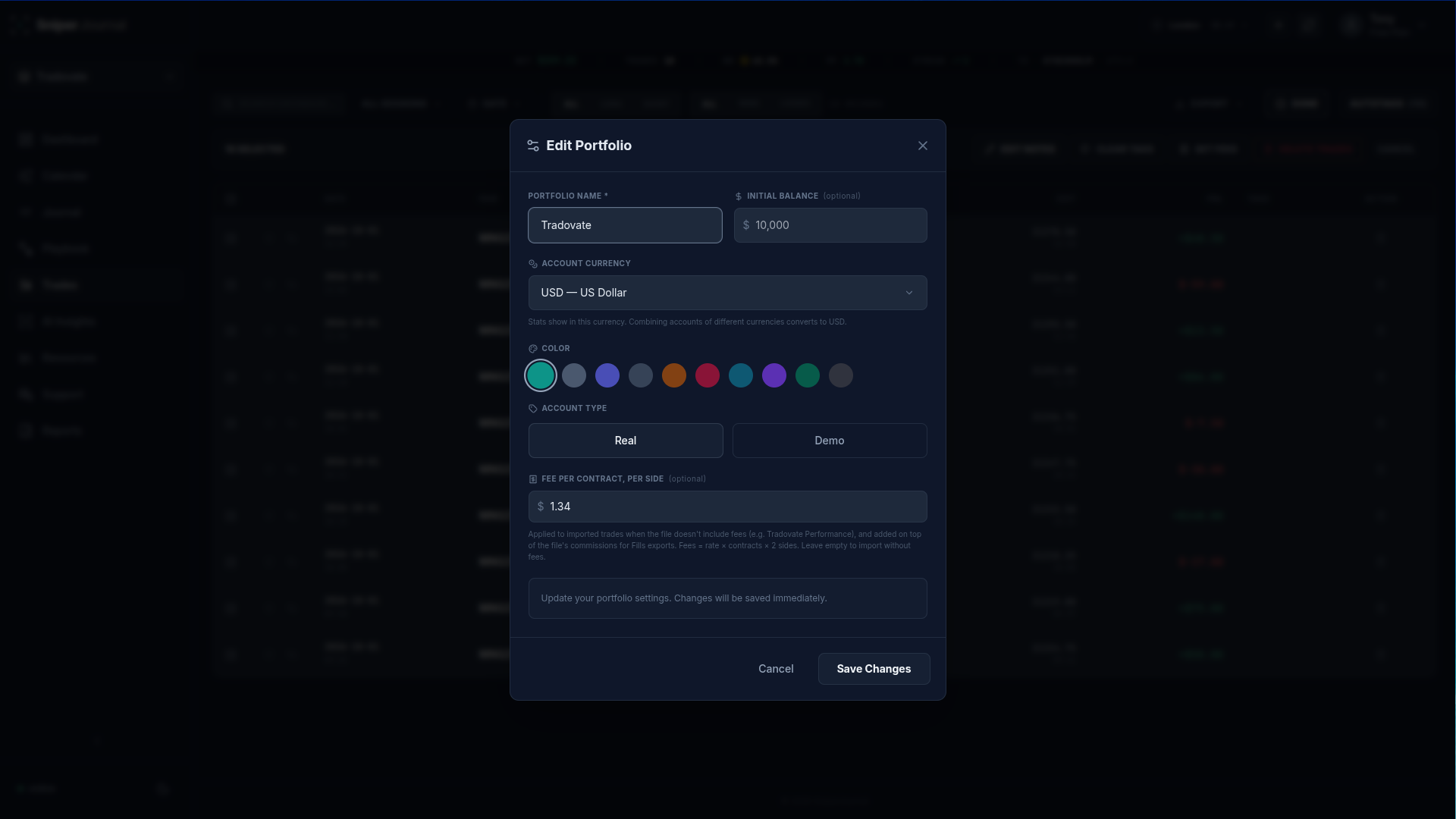
Task: Click the 'Applied to imported trades' fee description
Action: click(726, 545)
